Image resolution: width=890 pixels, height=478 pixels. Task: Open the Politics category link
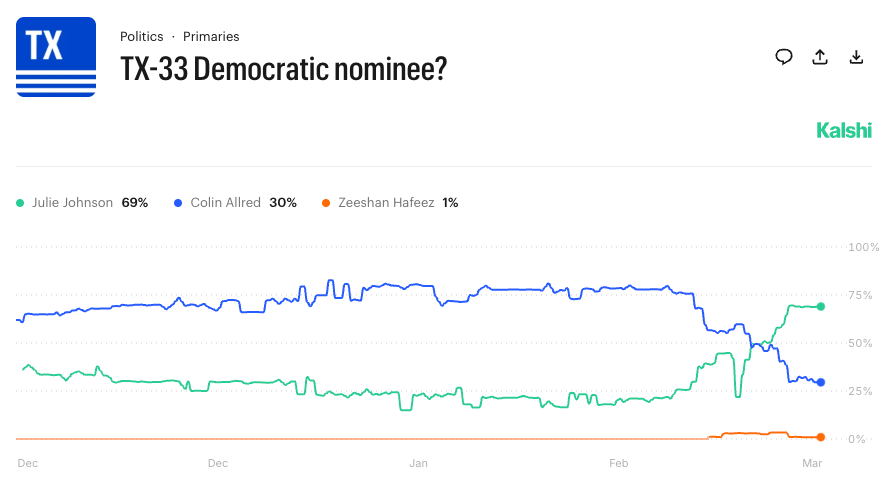pyautogui.click(x=142, y=37)
